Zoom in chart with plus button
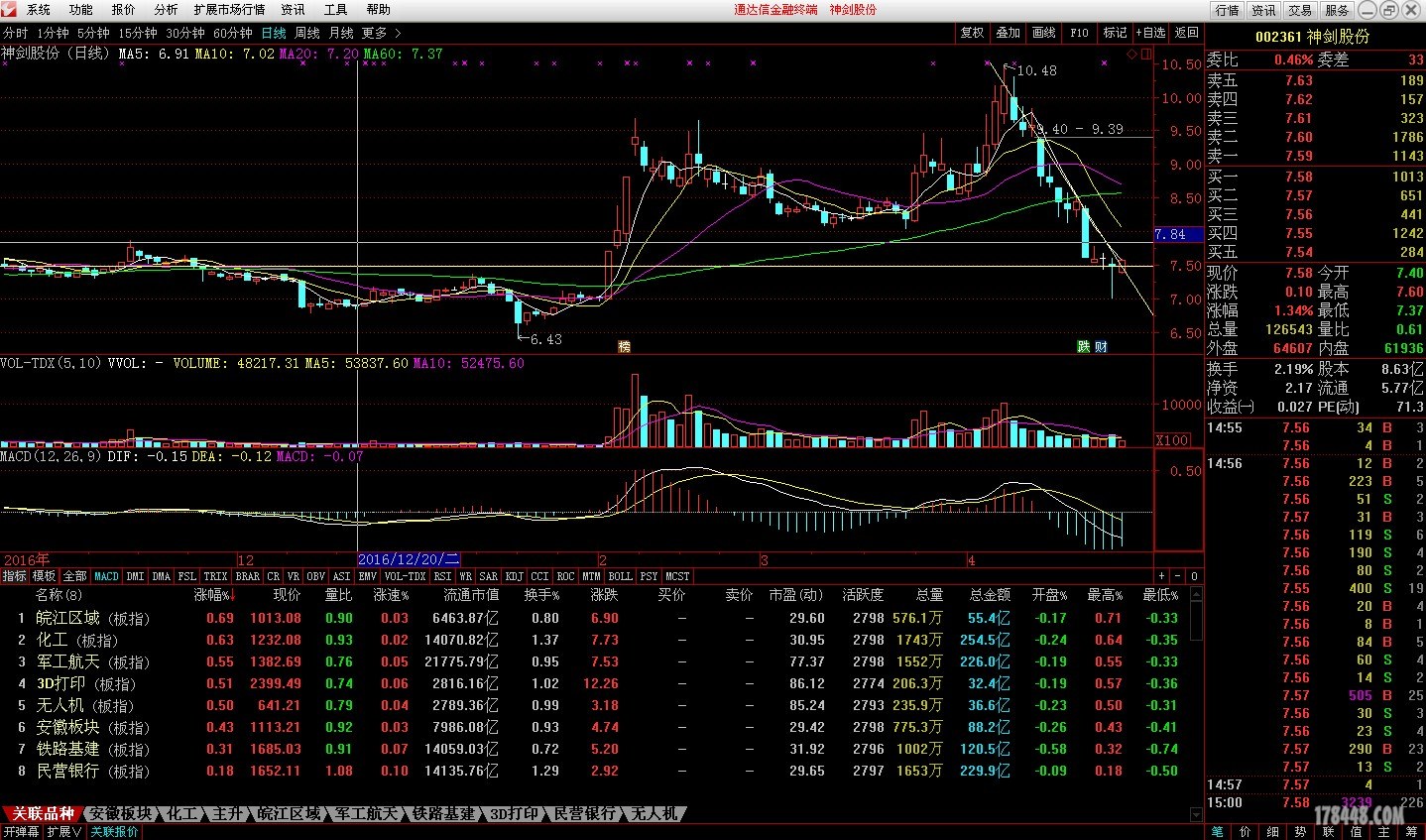1426x840 pixels. point(1161,575)
